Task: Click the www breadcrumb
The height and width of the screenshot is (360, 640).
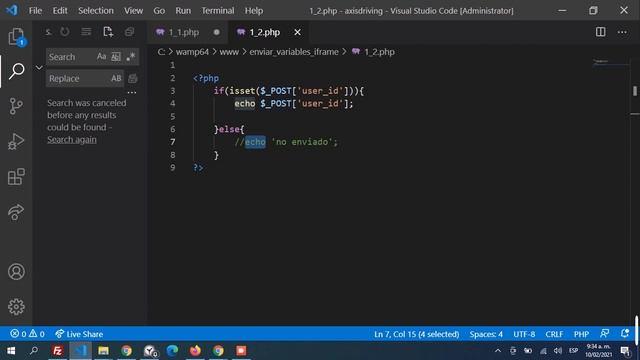Action: 229,52
